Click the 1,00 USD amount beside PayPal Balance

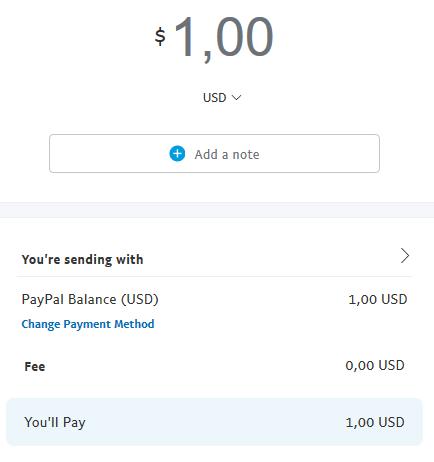click(x=378, y=299)
